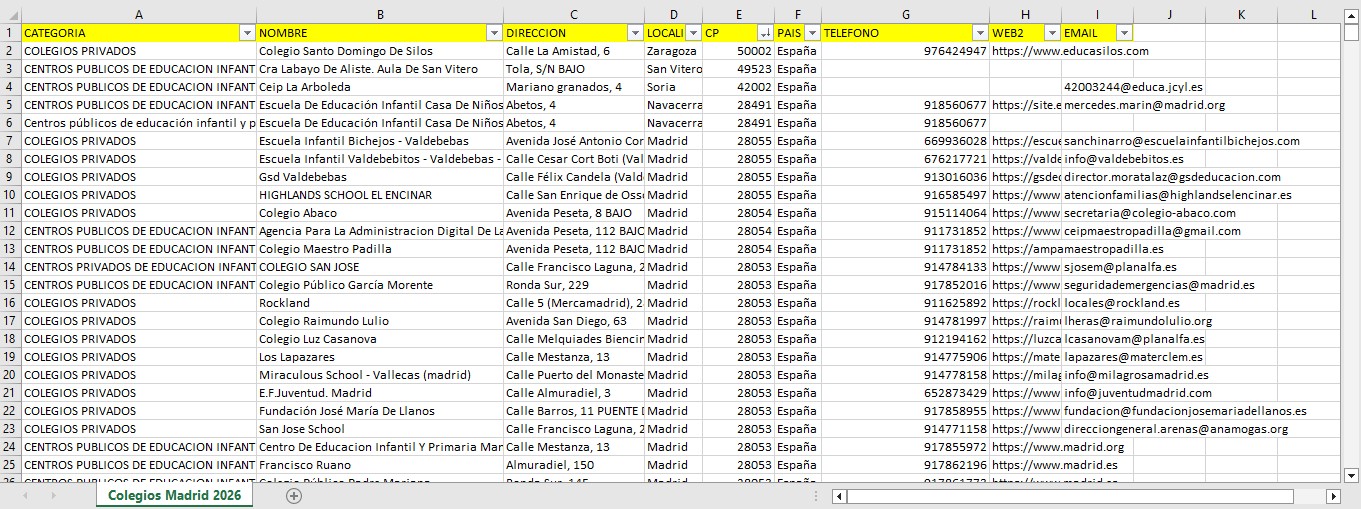Select column A header

tap(138, 14)
